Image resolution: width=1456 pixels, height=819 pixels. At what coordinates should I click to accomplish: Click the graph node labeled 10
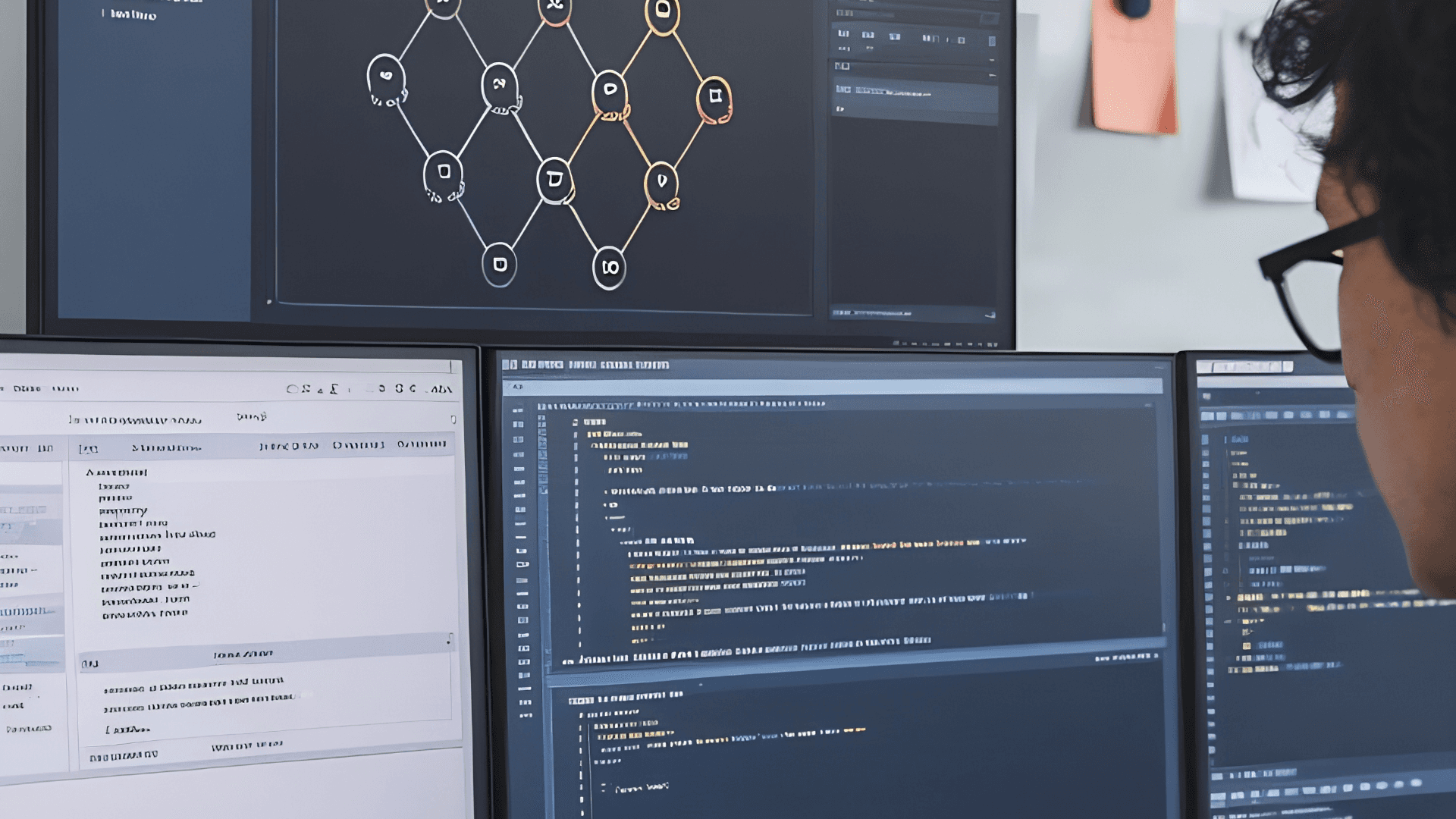point(609,267)
